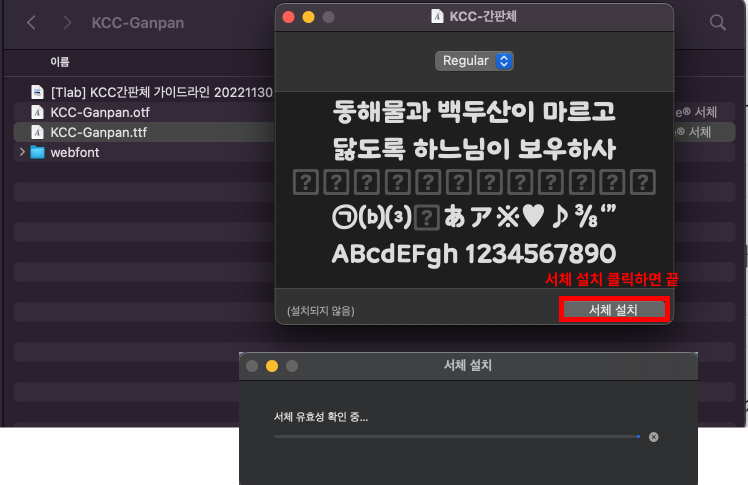Click the KCC-Ganpan Finder window title
748x485 pixels.
coord(138,22)
